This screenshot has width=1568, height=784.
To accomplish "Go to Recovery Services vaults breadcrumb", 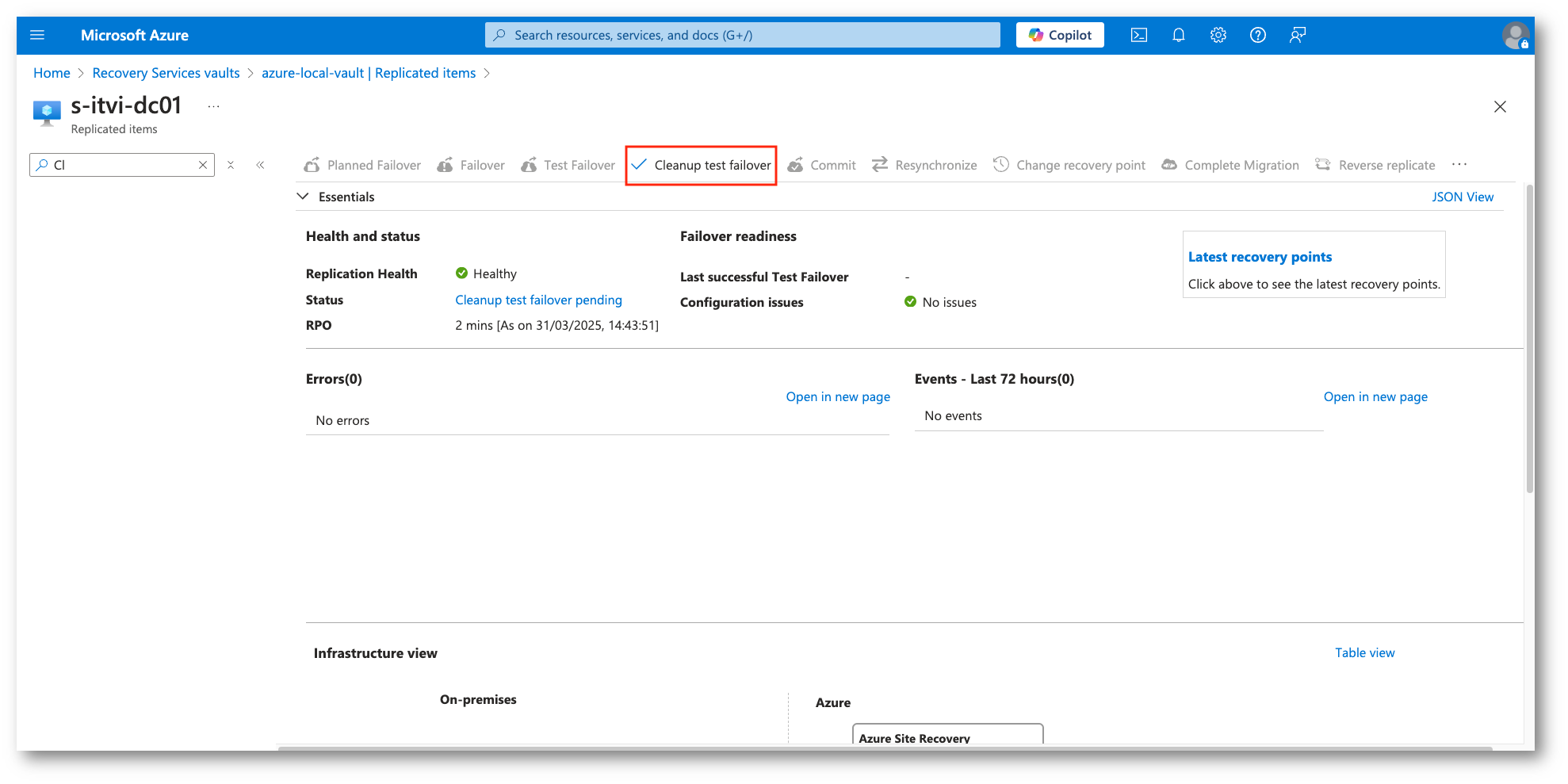I will (166, 73).
